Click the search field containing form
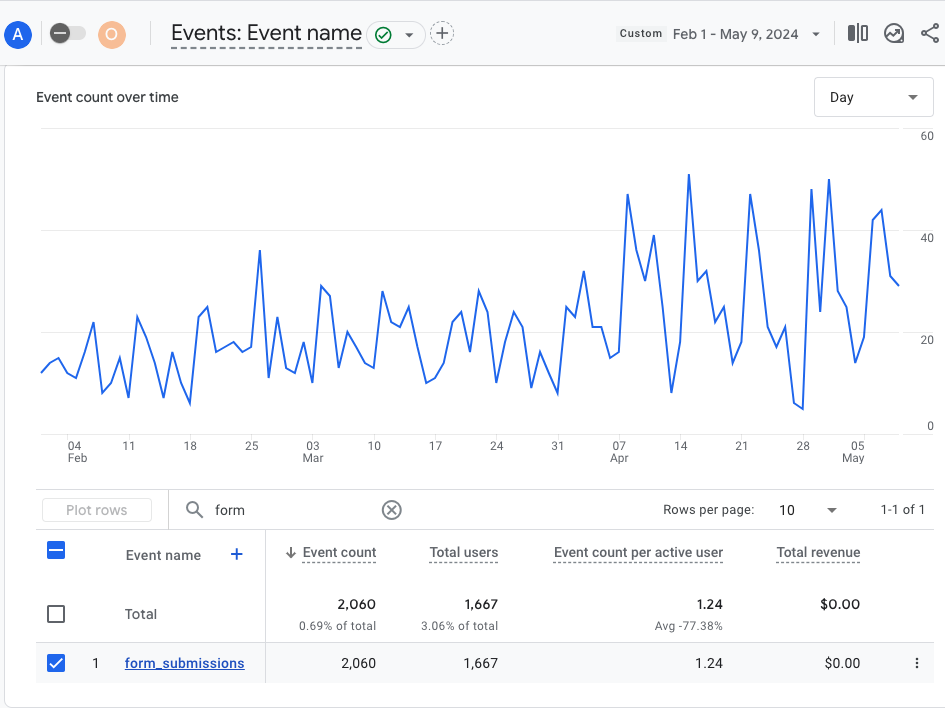Image resolution: width=945 pixels, height=708 pixels. (x=290, y=510)
